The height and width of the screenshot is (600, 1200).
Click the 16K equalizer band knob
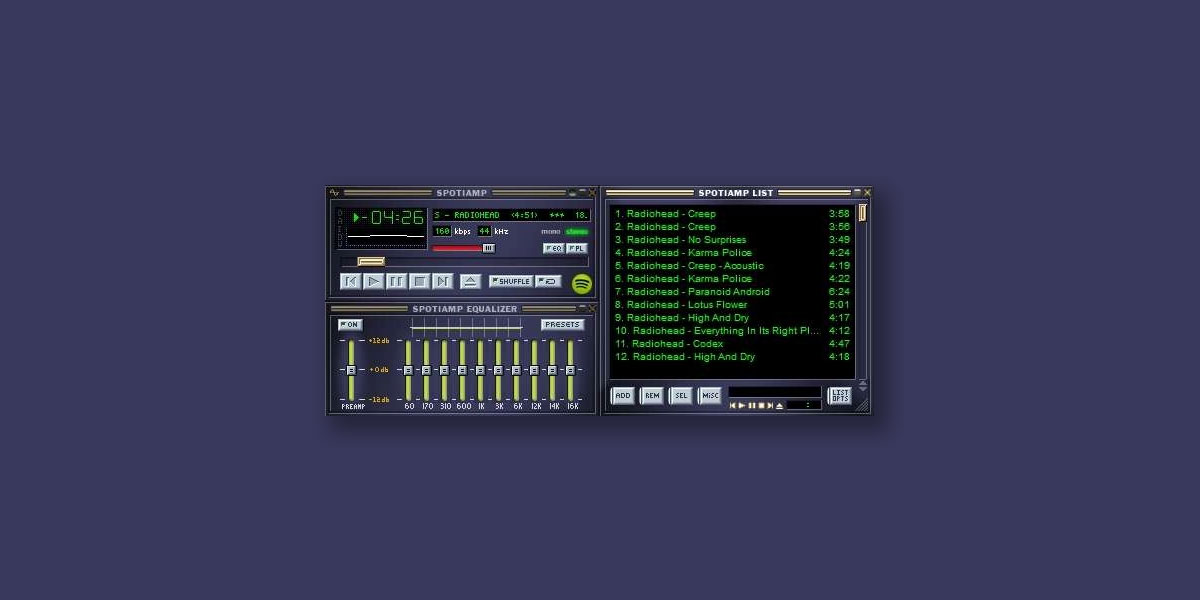(x=570, y=370)
